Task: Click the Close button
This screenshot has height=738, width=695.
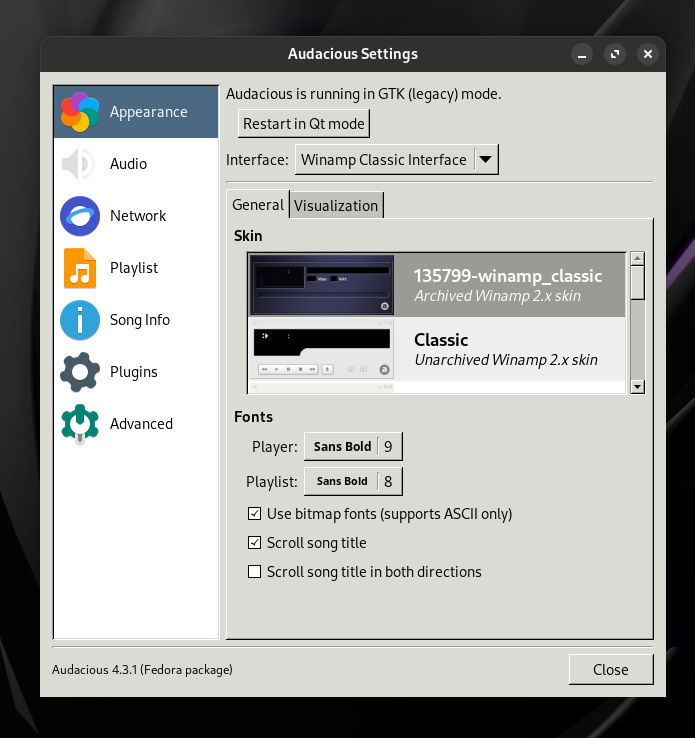Action: [x=611, y=669]
